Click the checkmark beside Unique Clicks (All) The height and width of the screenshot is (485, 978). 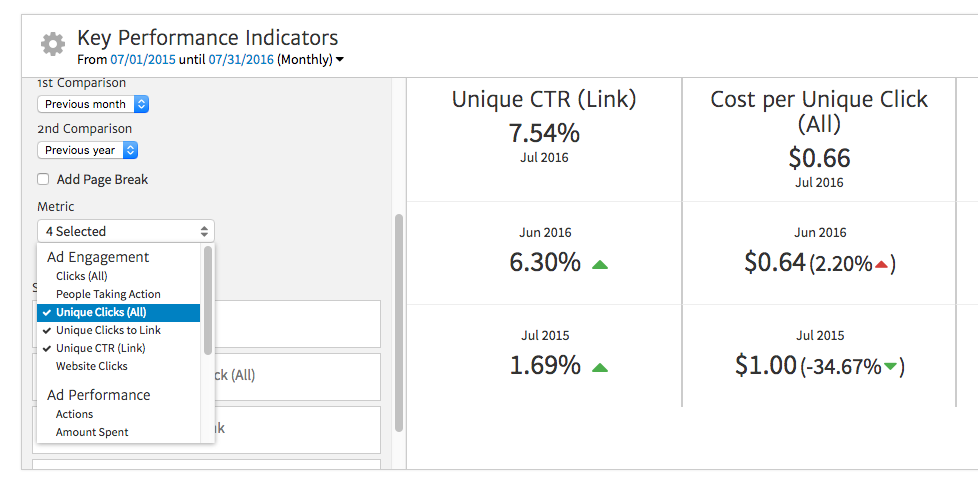tap(47, 312)
